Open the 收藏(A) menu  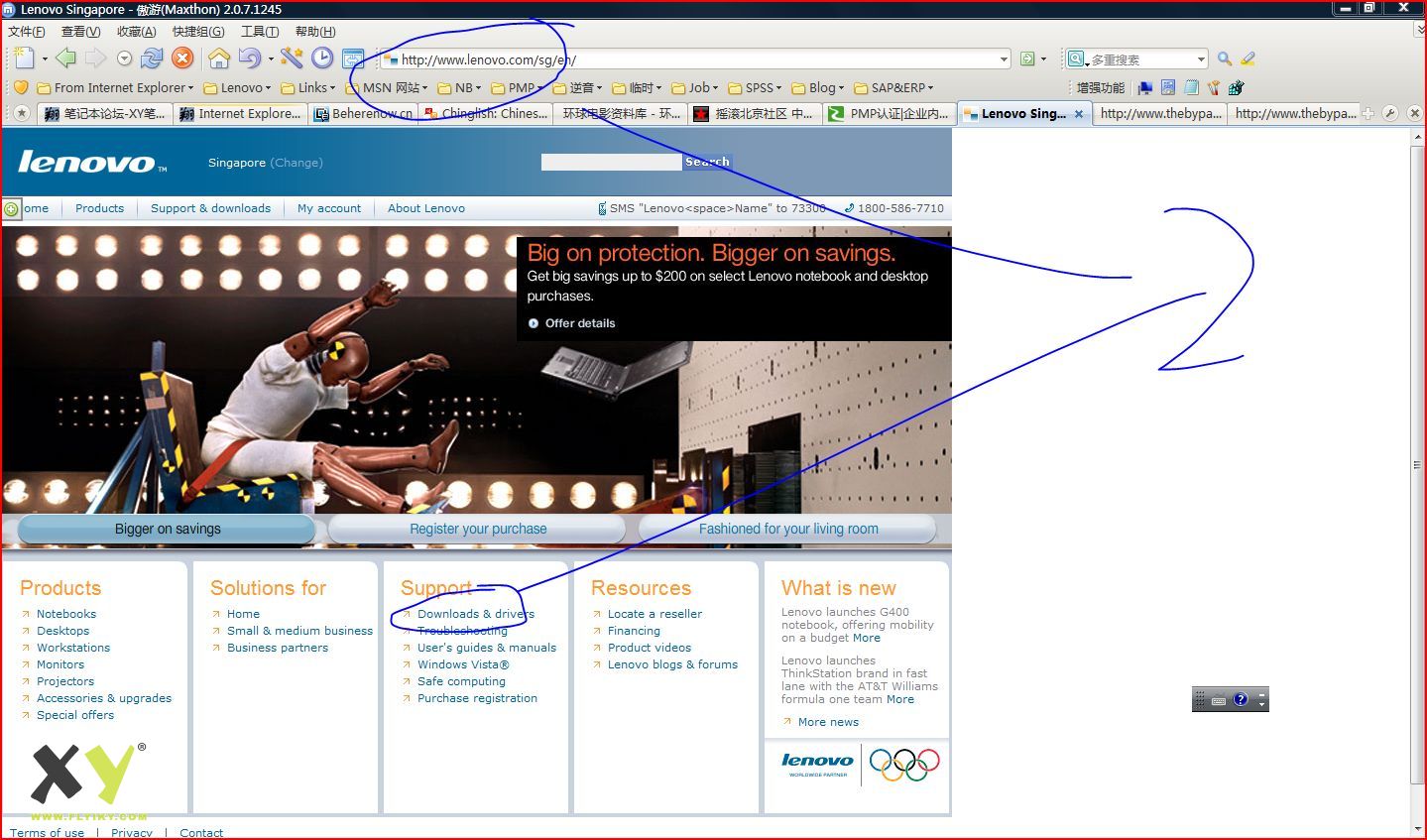point(137,32)
